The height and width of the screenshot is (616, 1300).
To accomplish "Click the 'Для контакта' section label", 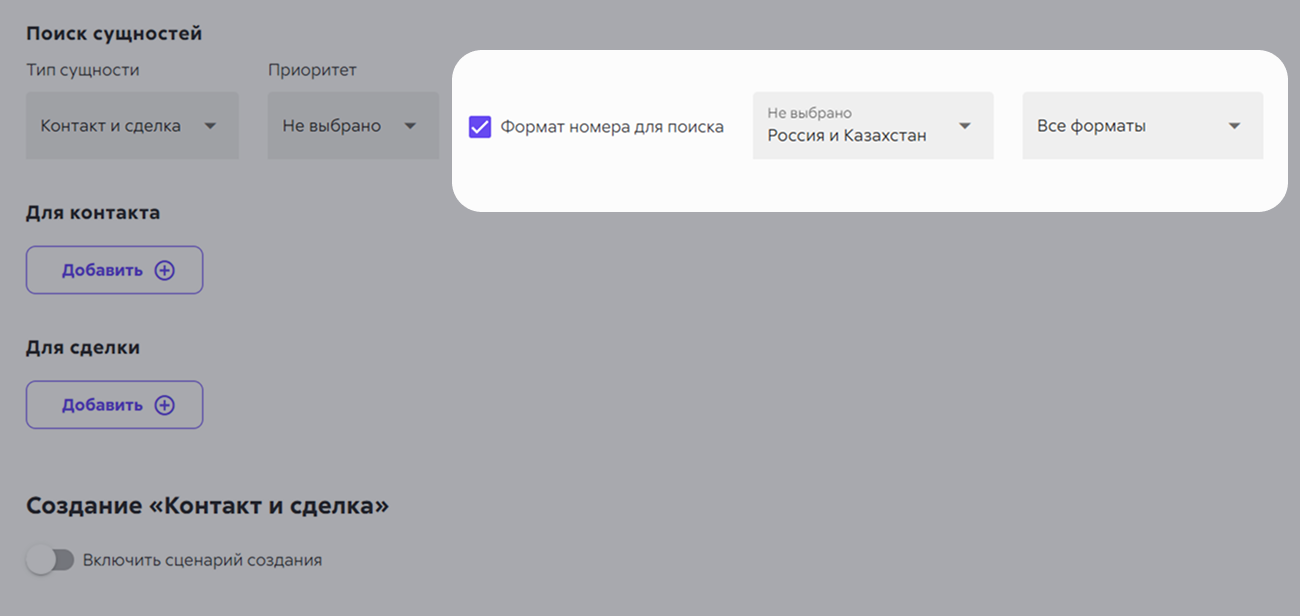I will coord(93,212).
